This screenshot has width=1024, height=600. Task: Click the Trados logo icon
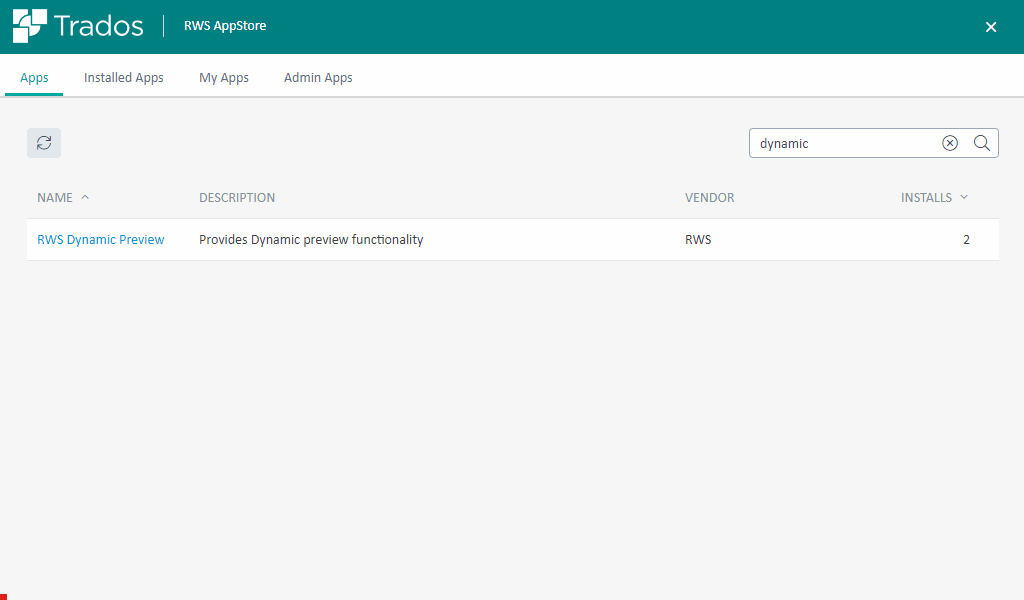tap(29, 26)
